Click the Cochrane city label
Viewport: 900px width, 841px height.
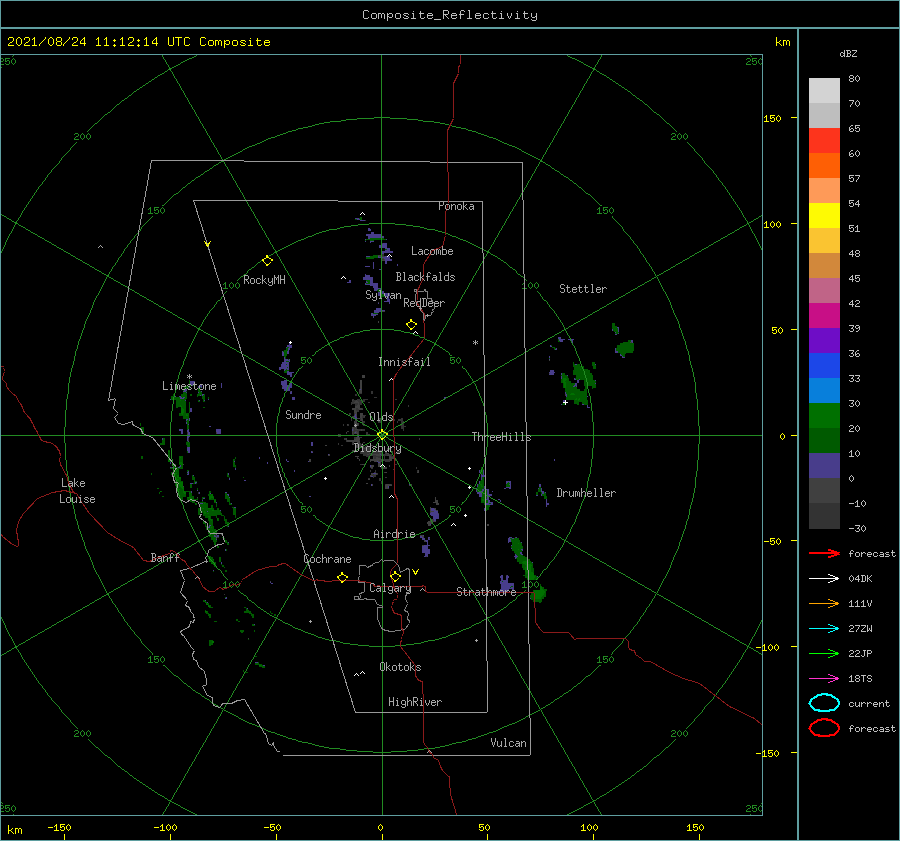[327, 559]
